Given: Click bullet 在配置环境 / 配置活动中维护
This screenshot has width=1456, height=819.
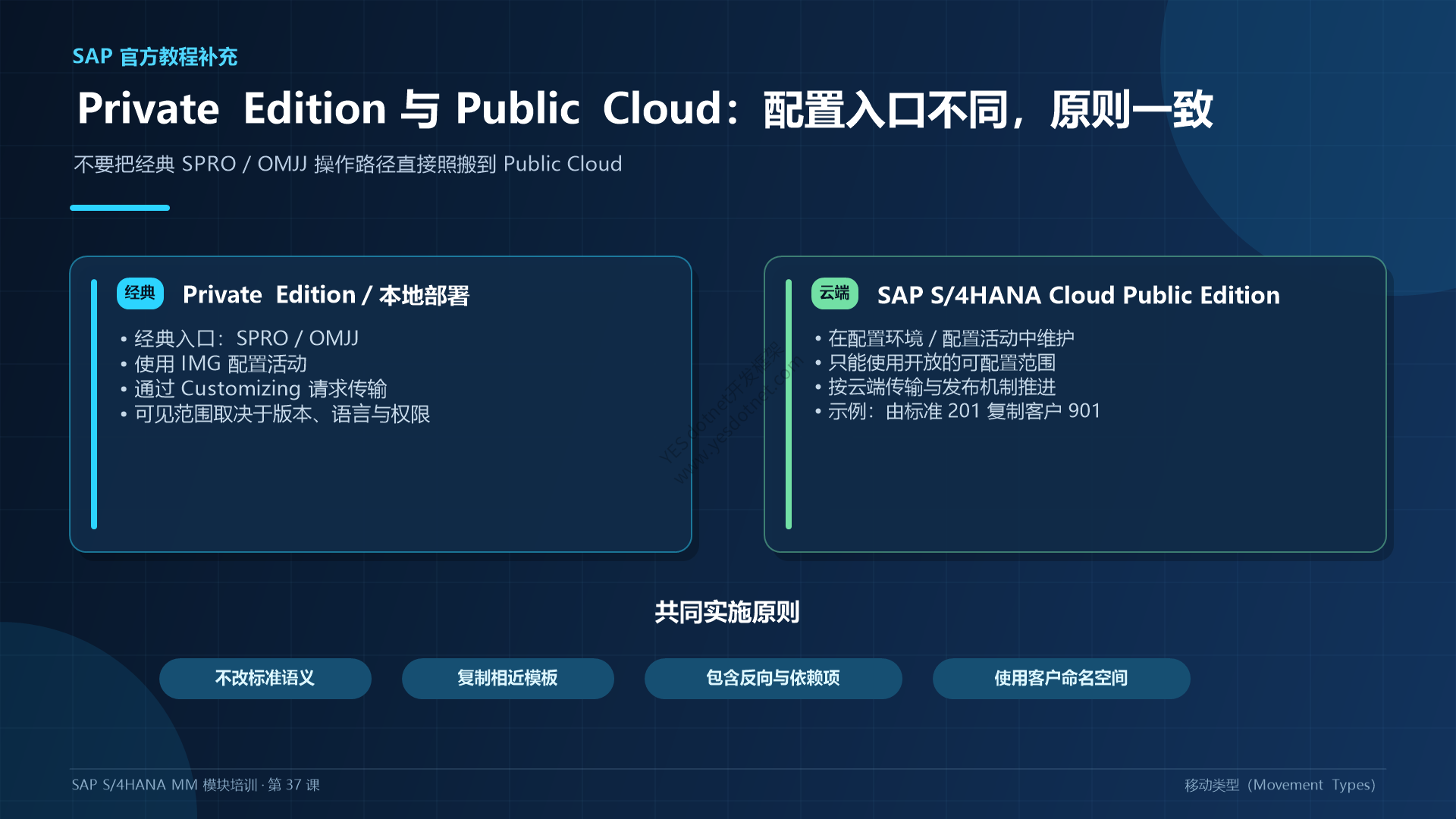Looking at the screenshot, I should pos(945,338).
